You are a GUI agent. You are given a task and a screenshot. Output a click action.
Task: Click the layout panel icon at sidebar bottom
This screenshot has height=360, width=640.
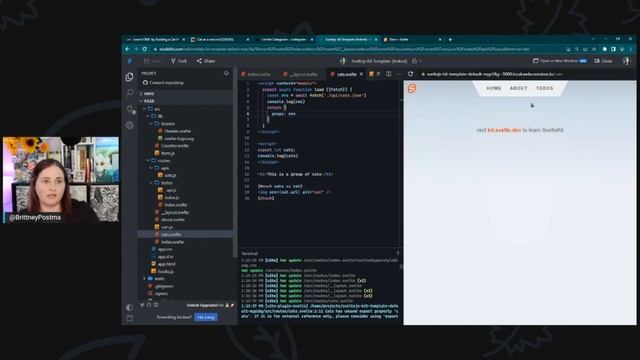(130, 318)
